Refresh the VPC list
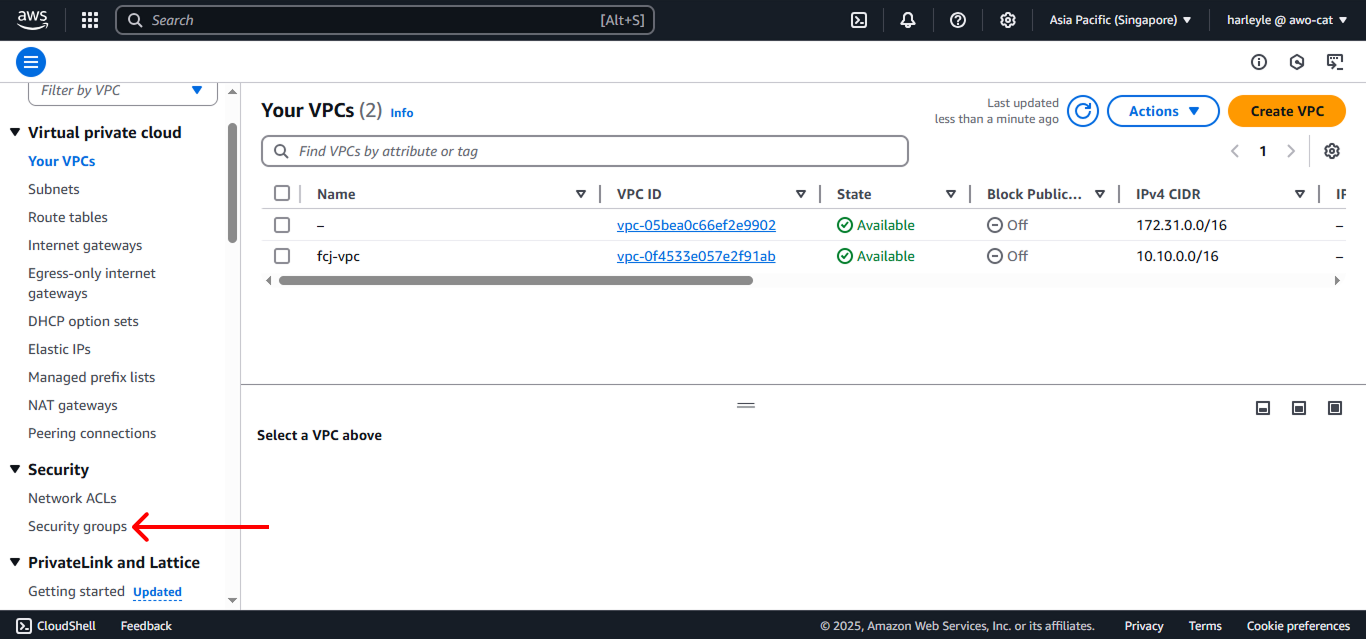This screenshot has height=639, width=1366. pos(1083,111)
